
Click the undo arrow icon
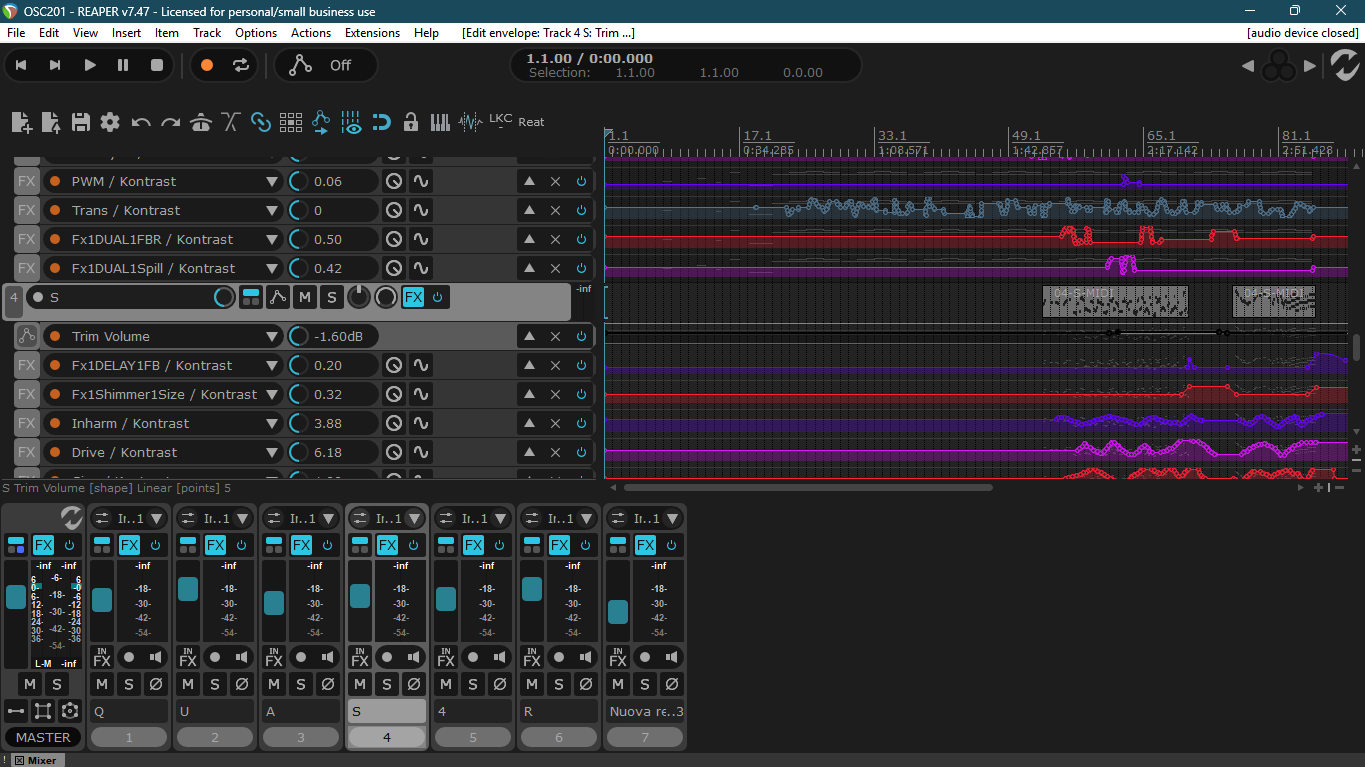[x=141, y=122]
